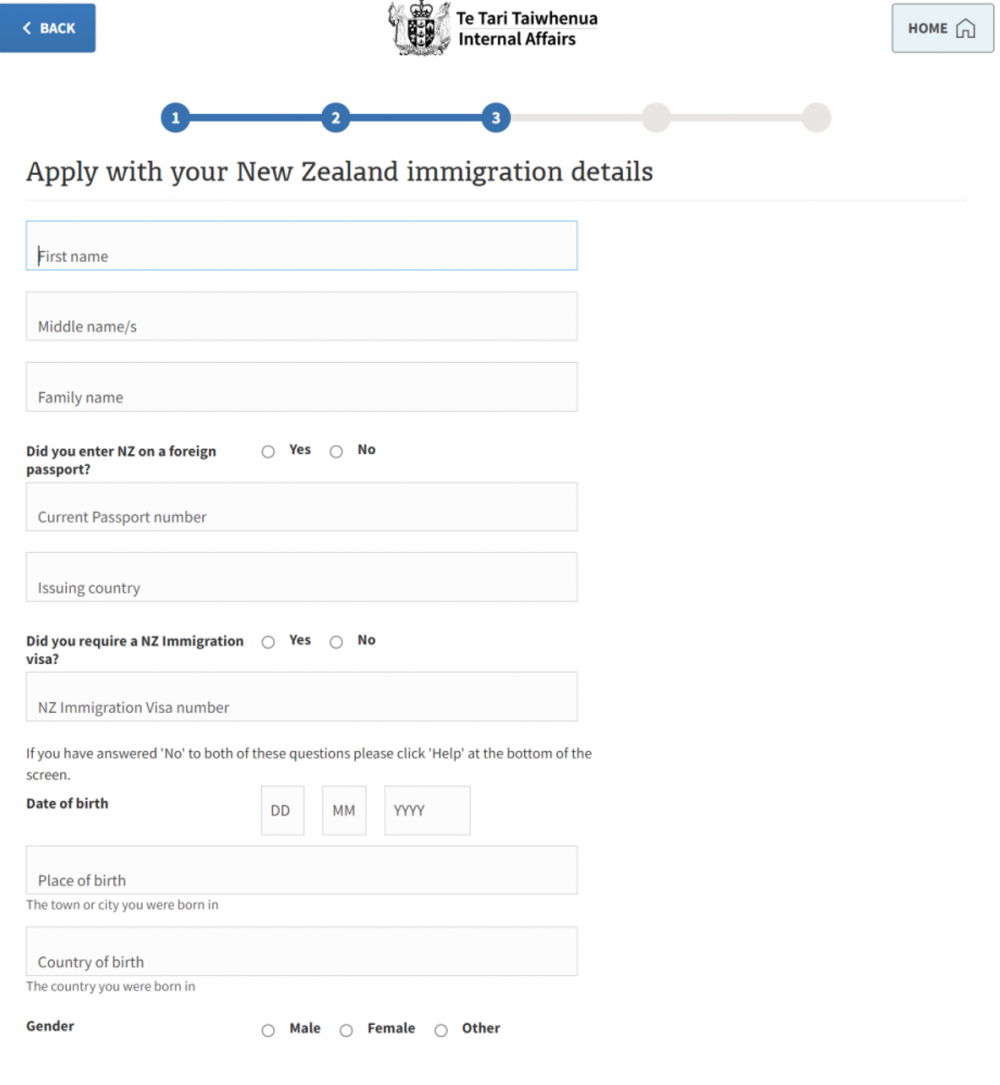Select Other gender option
The height and width of the screenshot is (1085, 1000).
[x=441, y=1030]
